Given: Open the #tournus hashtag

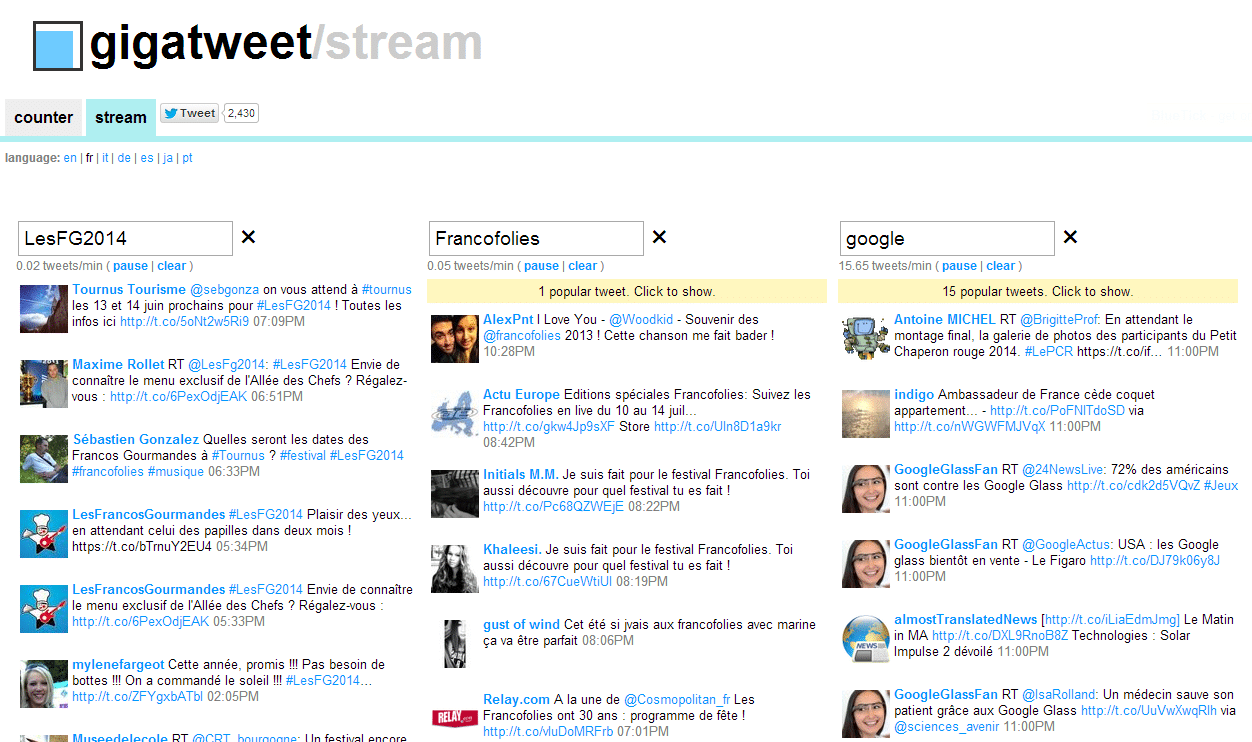Looking at the screenshot, I should coord(387,290).
